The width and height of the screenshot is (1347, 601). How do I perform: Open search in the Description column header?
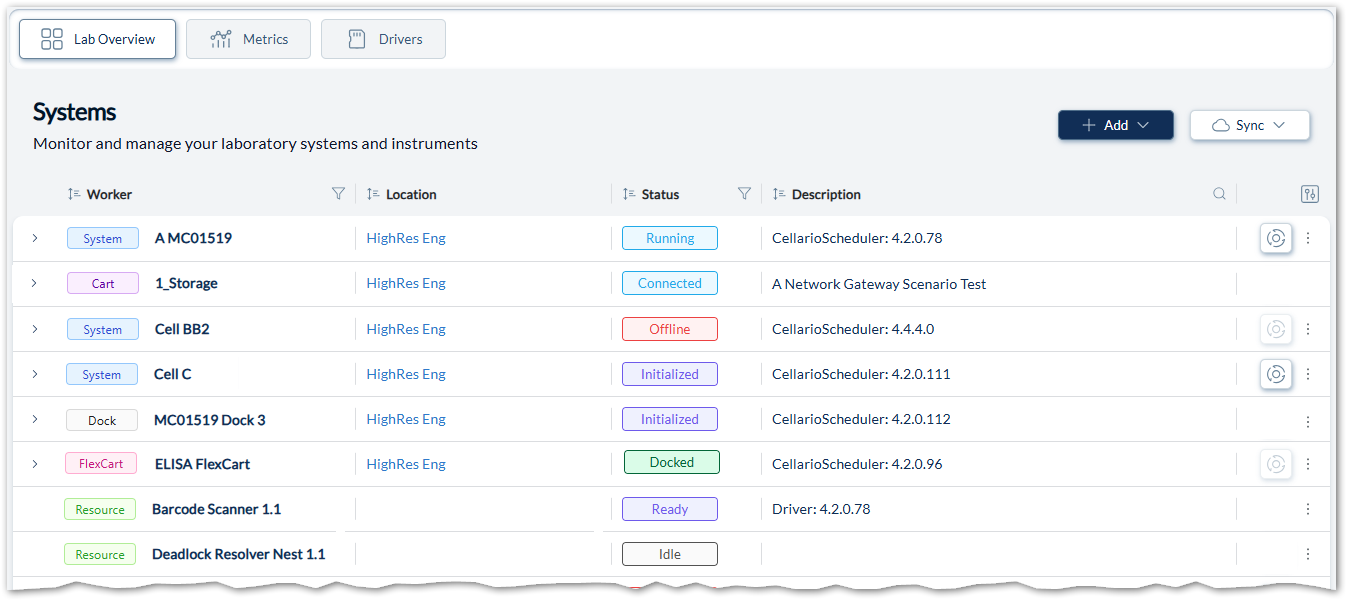point(1219,193)
